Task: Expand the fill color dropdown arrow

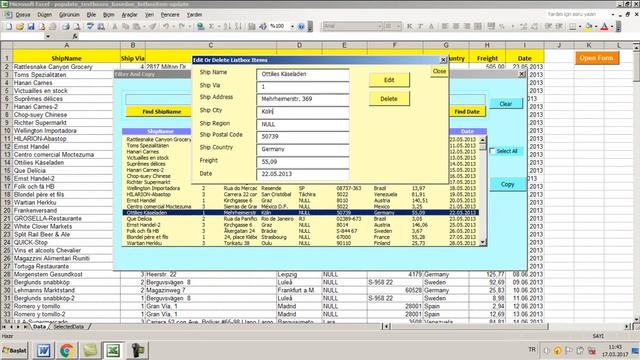Action: 596,27
